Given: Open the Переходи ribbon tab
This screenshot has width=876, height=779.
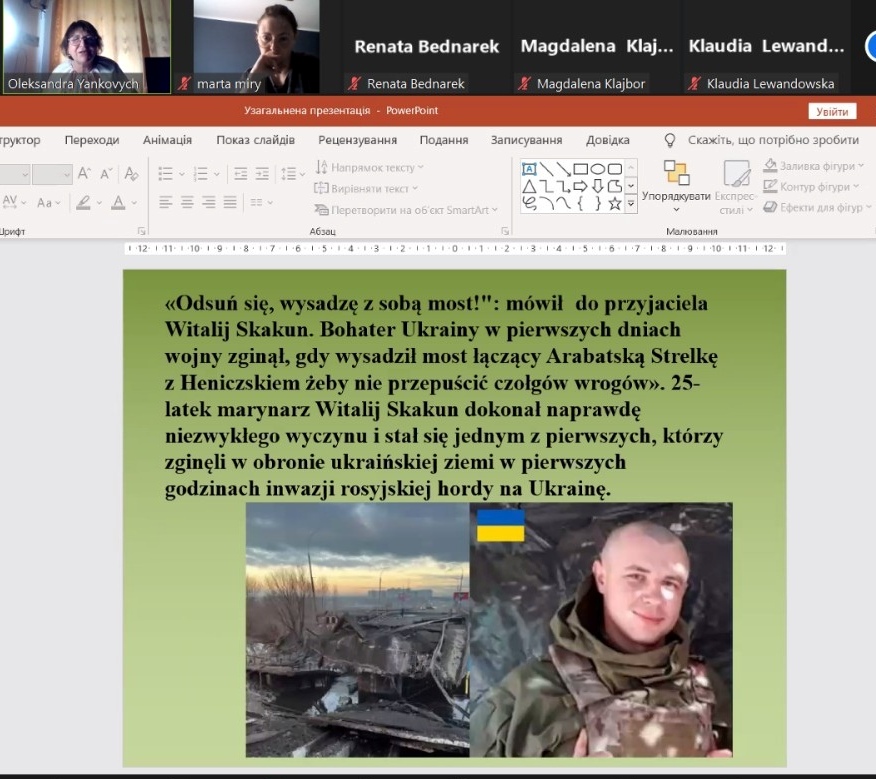Looking at the screenshot, I should pos(92,140).
